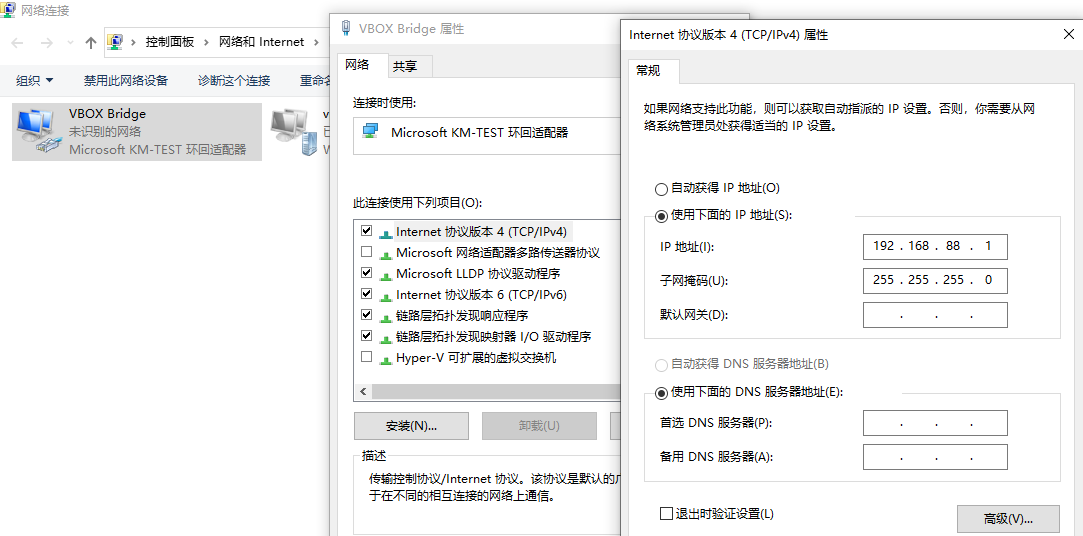1083x536 pixels.
Task: Click 禁用此网络设备 toolbar command
Action: click(126, 81)
